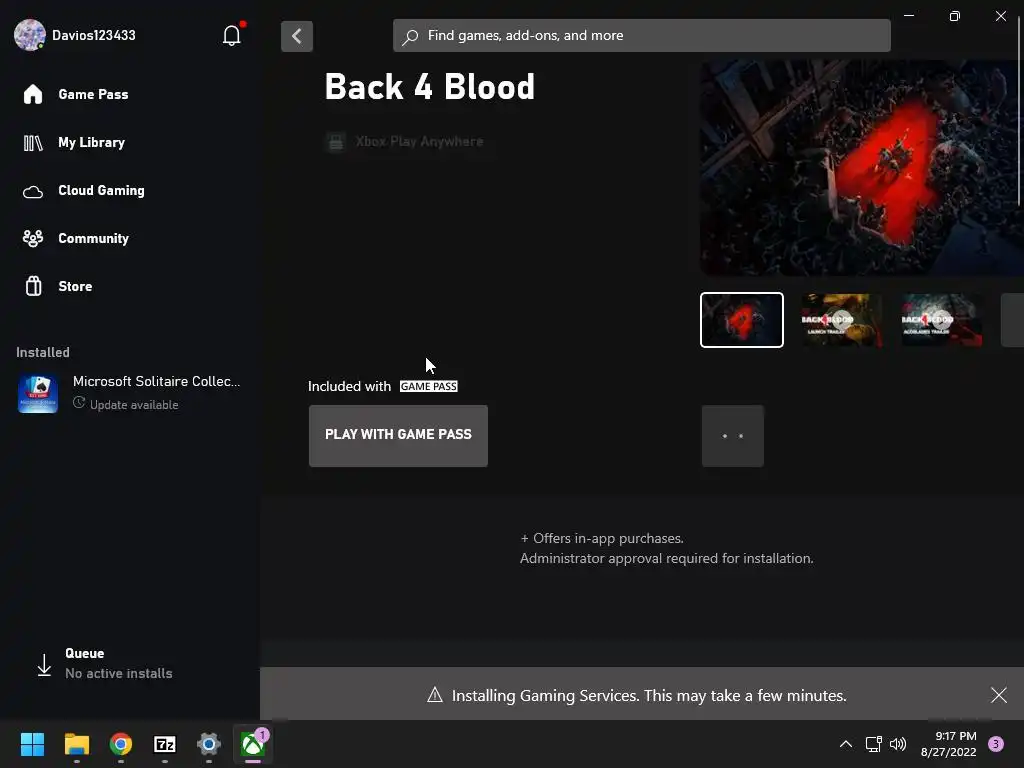Viewport: 1024px width, 768px height.
Task: Open the Queue downloads section
Action: tap(104, 664)
